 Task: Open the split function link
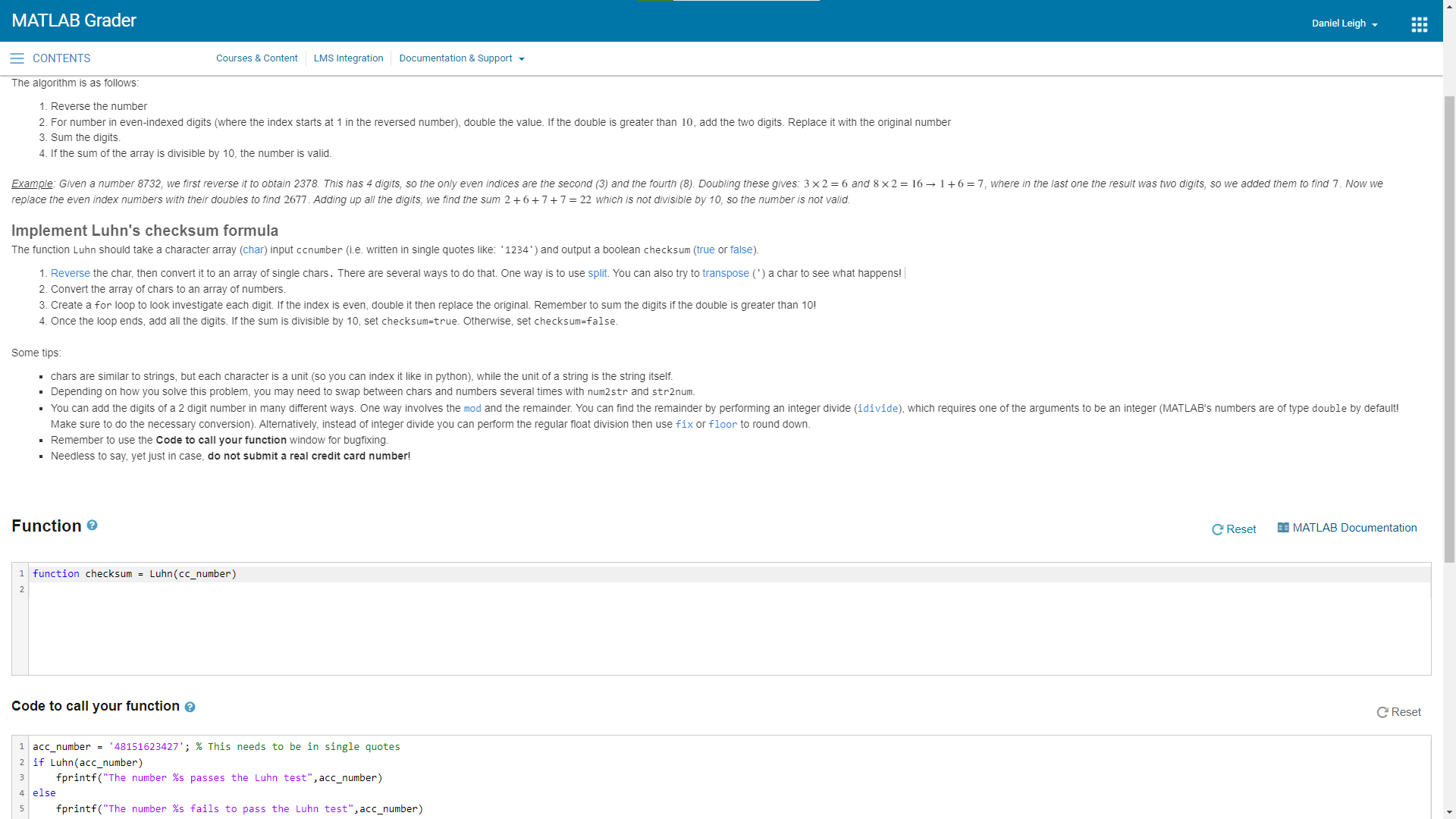coord(597,273)
